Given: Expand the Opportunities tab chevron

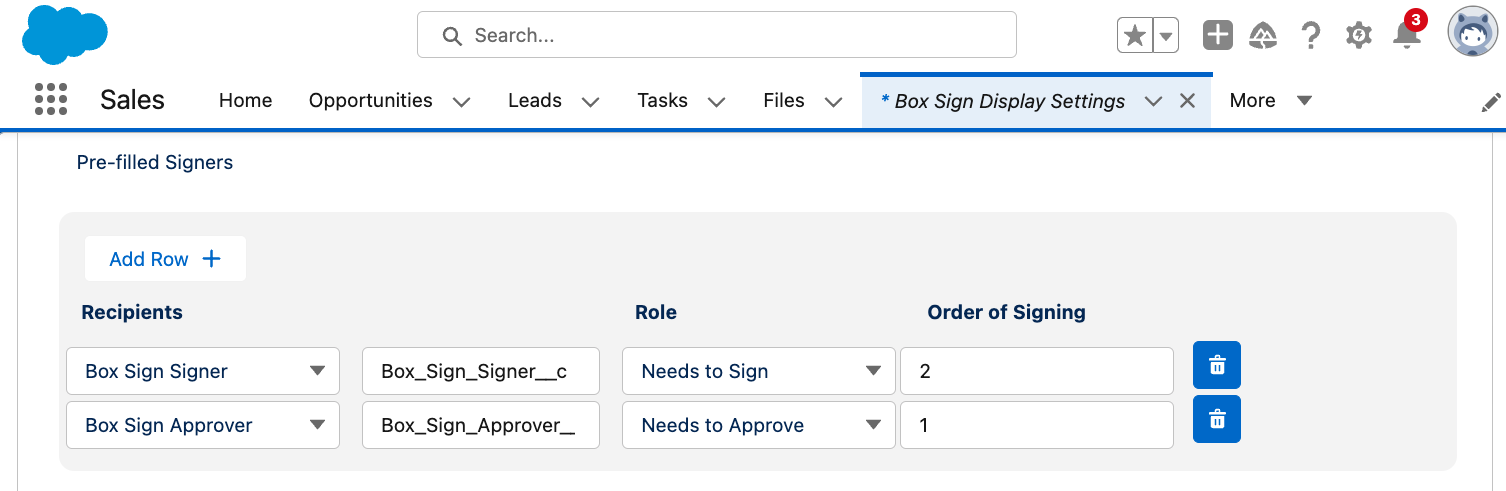Looking at the screenshot, I should 461,101.
